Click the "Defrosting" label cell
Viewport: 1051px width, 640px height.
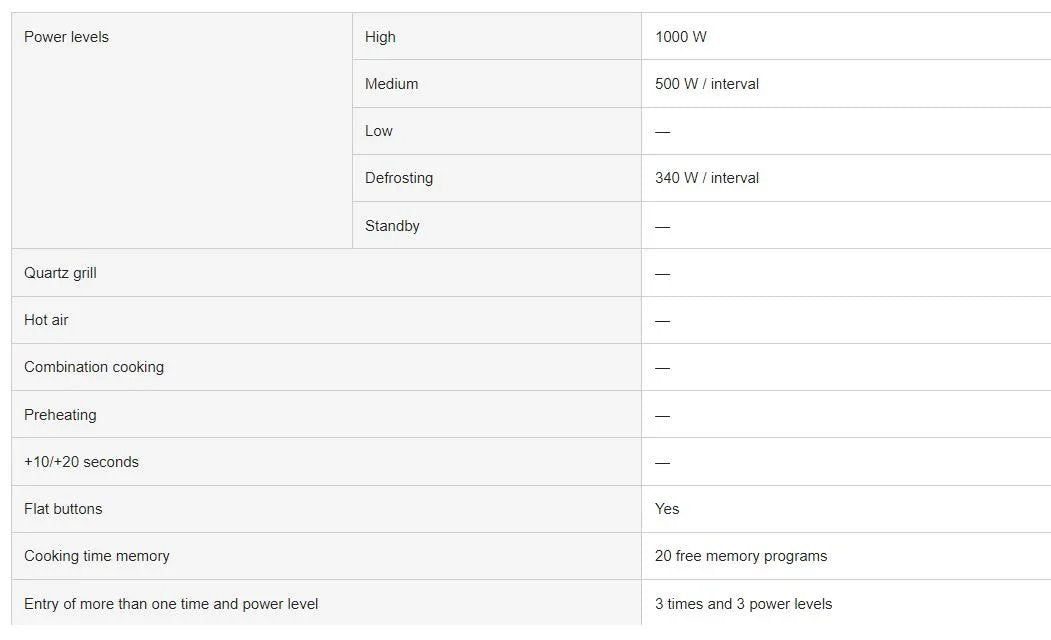point(399,178)
